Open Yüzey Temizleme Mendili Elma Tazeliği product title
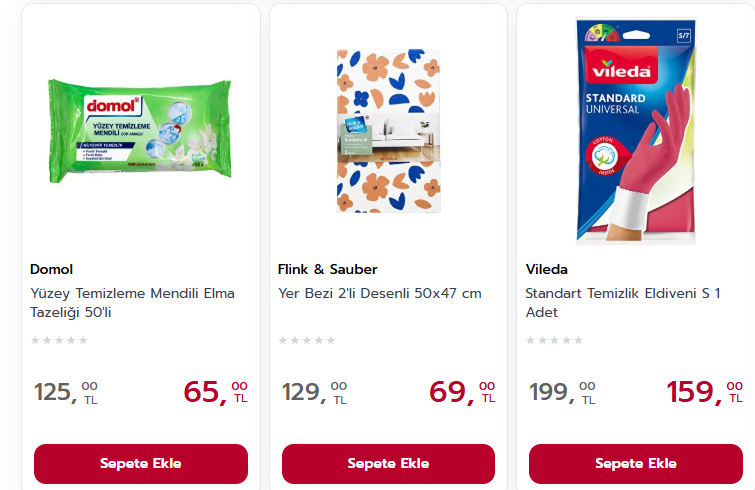755x490 pixels. tap(132, 302)
